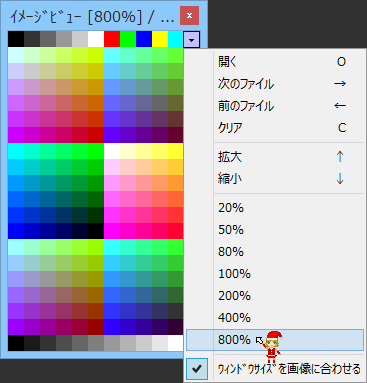Pick the blue swatch in top row
The image size is (367, 383).
click(144, 39)
